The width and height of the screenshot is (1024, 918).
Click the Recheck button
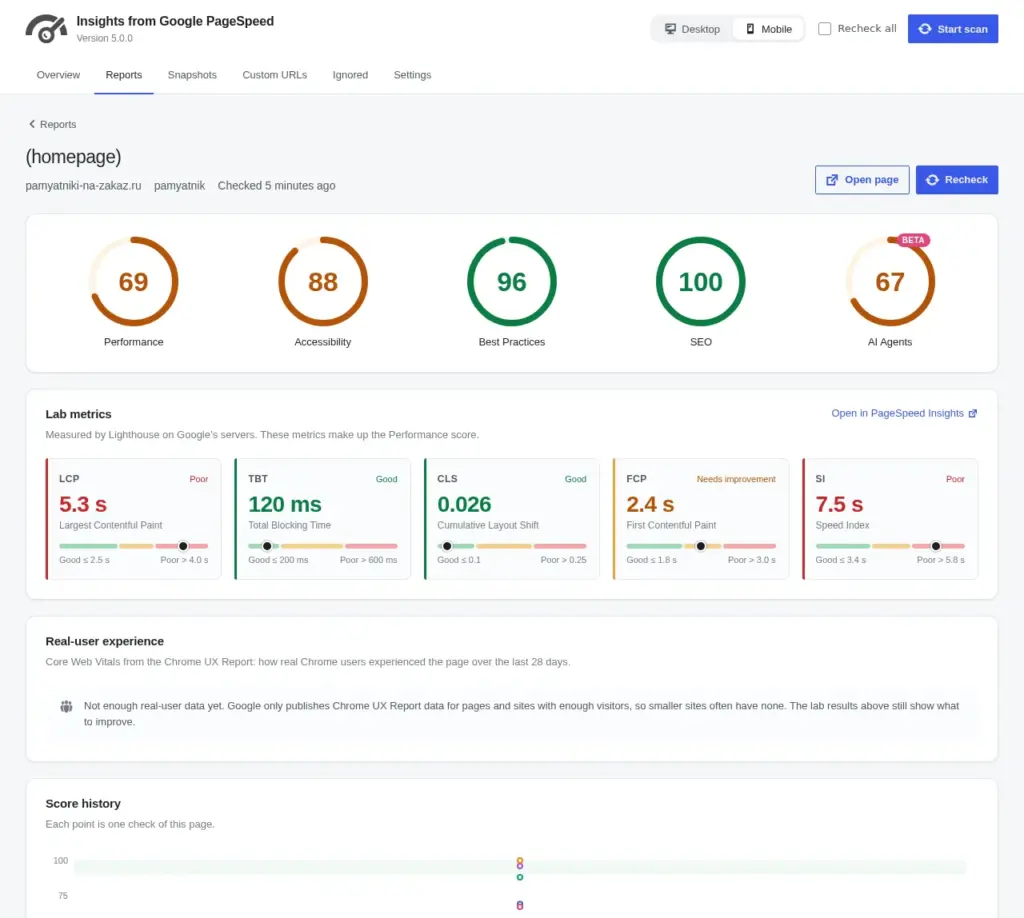956,180
